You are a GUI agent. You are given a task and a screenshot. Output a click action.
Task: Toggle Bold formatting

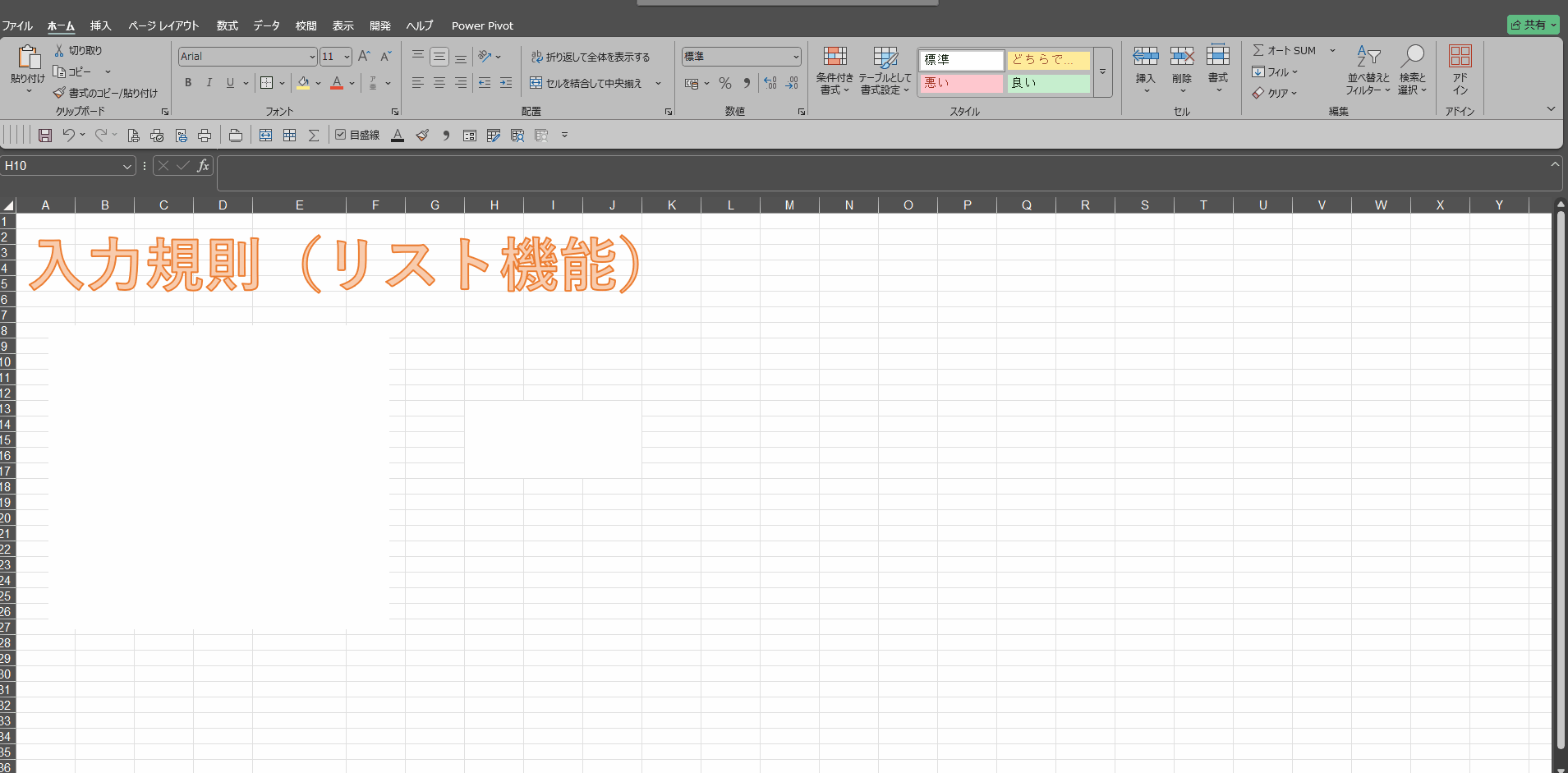pos(188,83)
